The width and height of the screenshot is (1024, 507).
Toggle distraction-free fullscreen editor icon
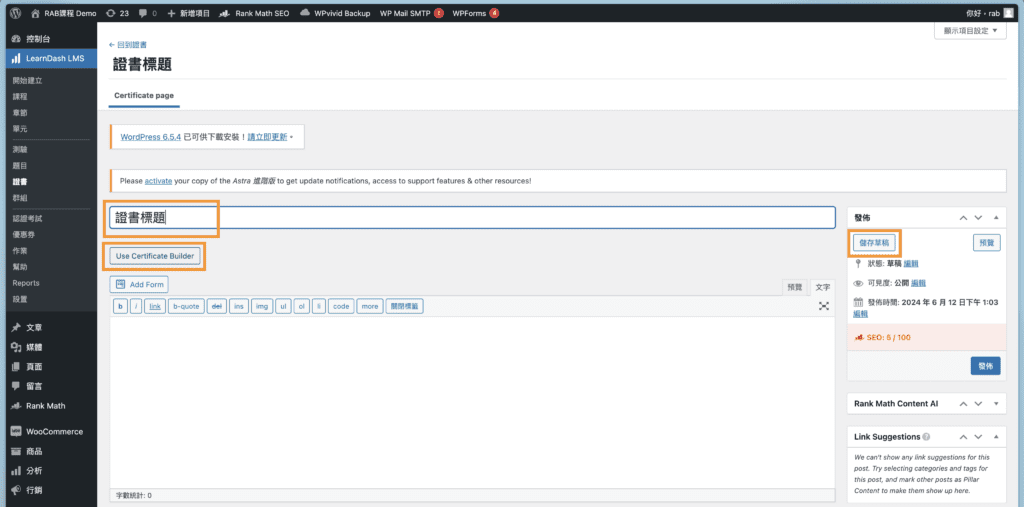pyautogui.click(x=824, y=306)
